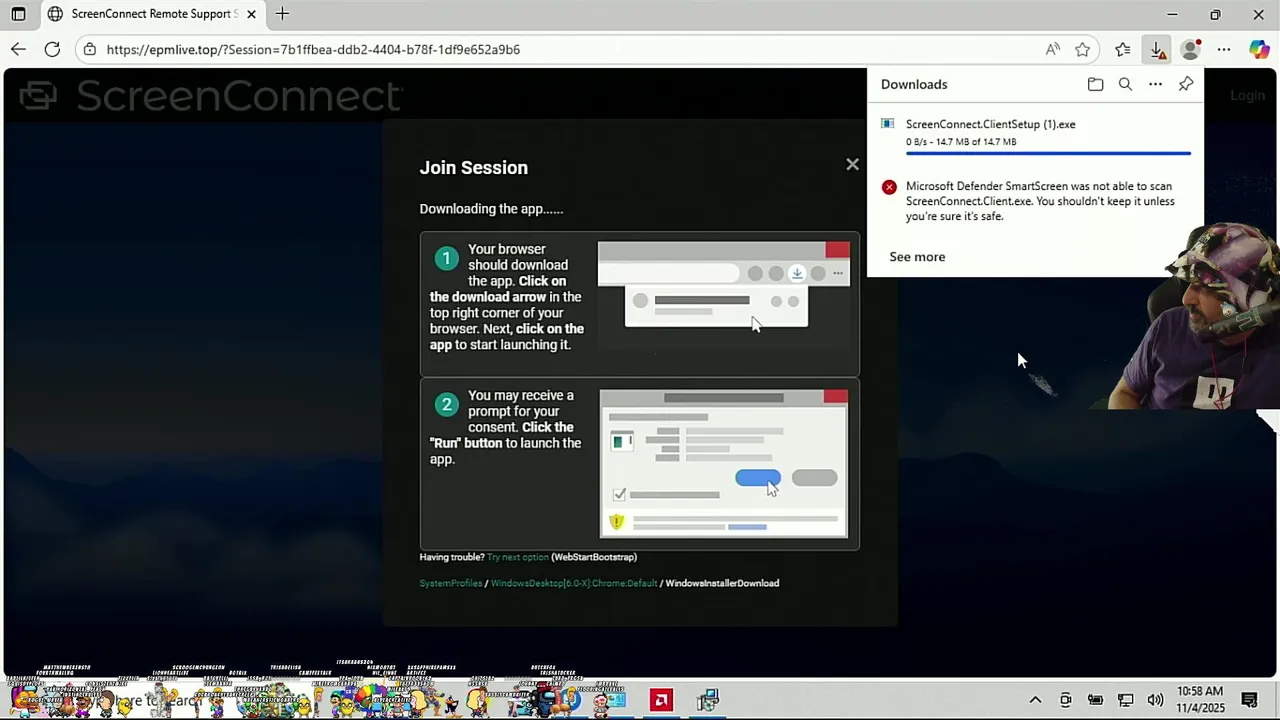Open ScreenConnect.ClientSetup (1).exe download entry

coord(1035,137)
